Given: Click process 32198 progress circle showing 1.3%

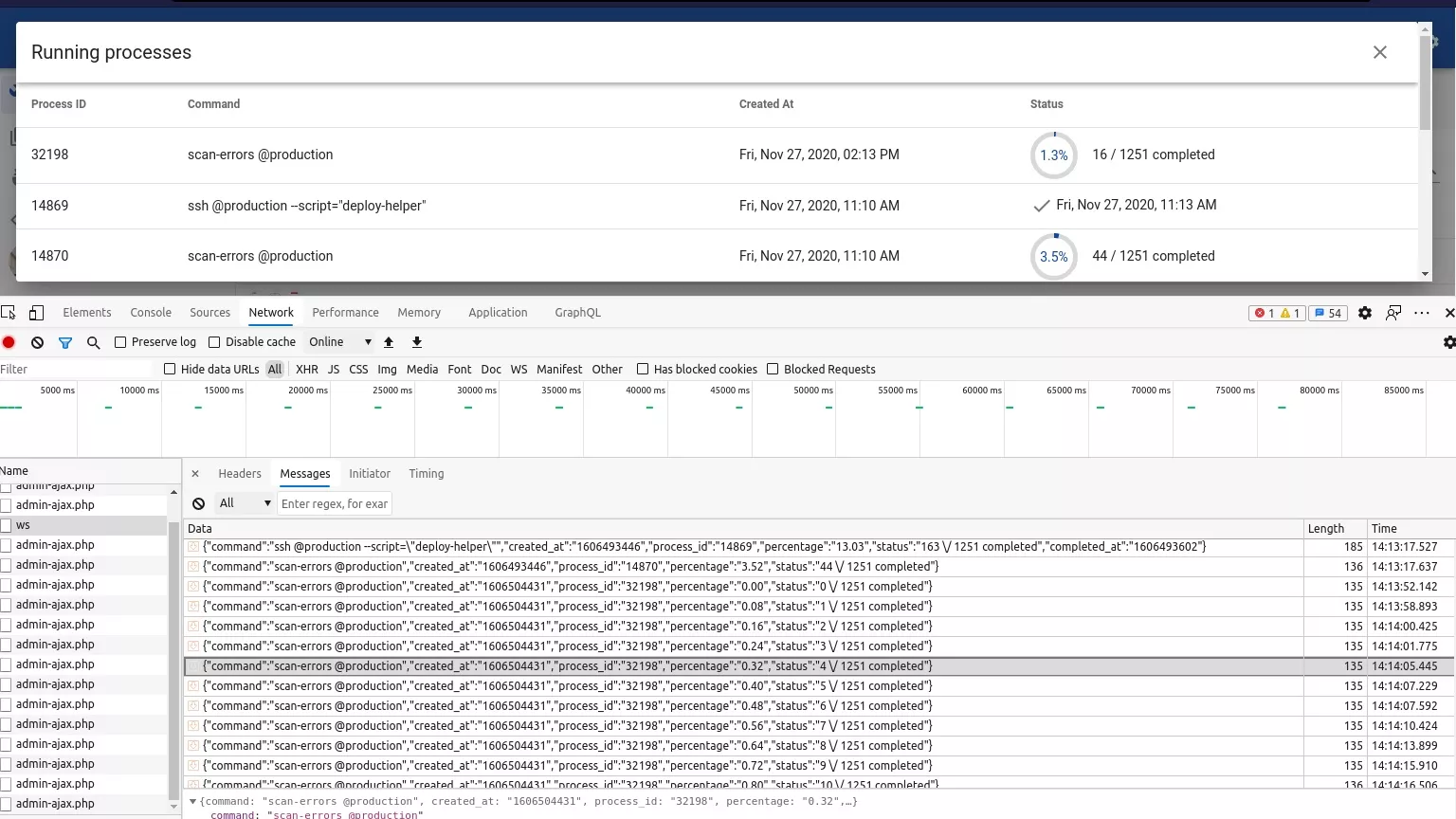Looking at the screenshot, I should point(1053,155).
